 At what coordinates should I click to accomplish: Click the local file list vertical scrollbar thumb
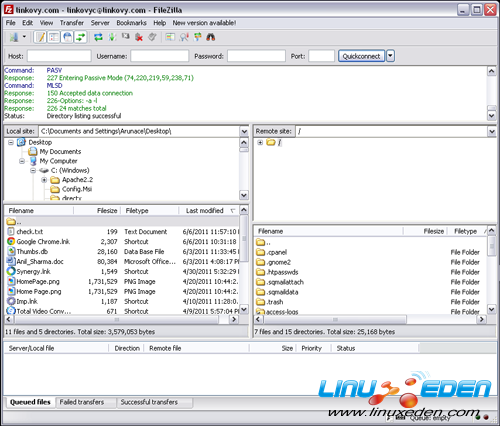point(244,238)
